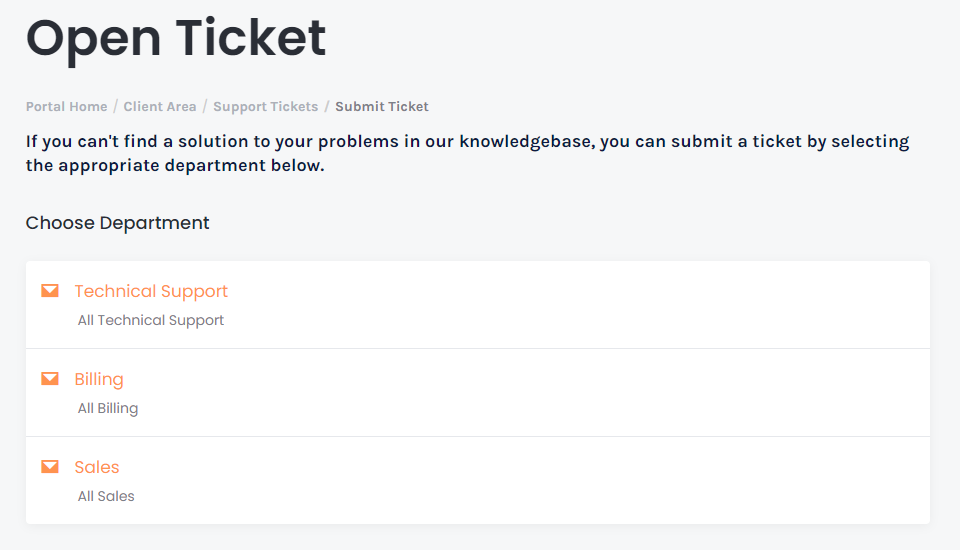Click the separator slash after Portal Home
The width and height of the screenshot is (960, 550).
point(116,106)
